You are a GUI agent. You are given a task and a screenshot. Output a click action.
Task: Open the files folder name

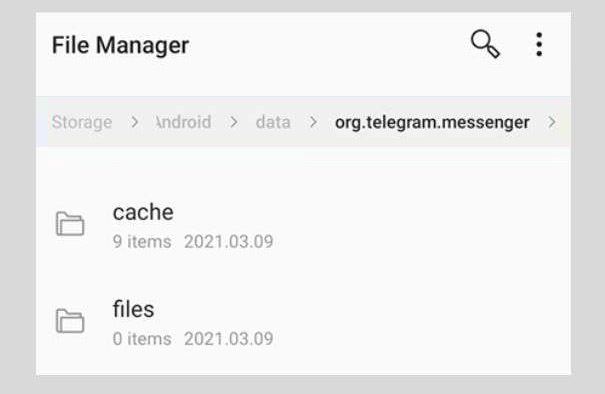pyautogui.click(x=134, y=309)
